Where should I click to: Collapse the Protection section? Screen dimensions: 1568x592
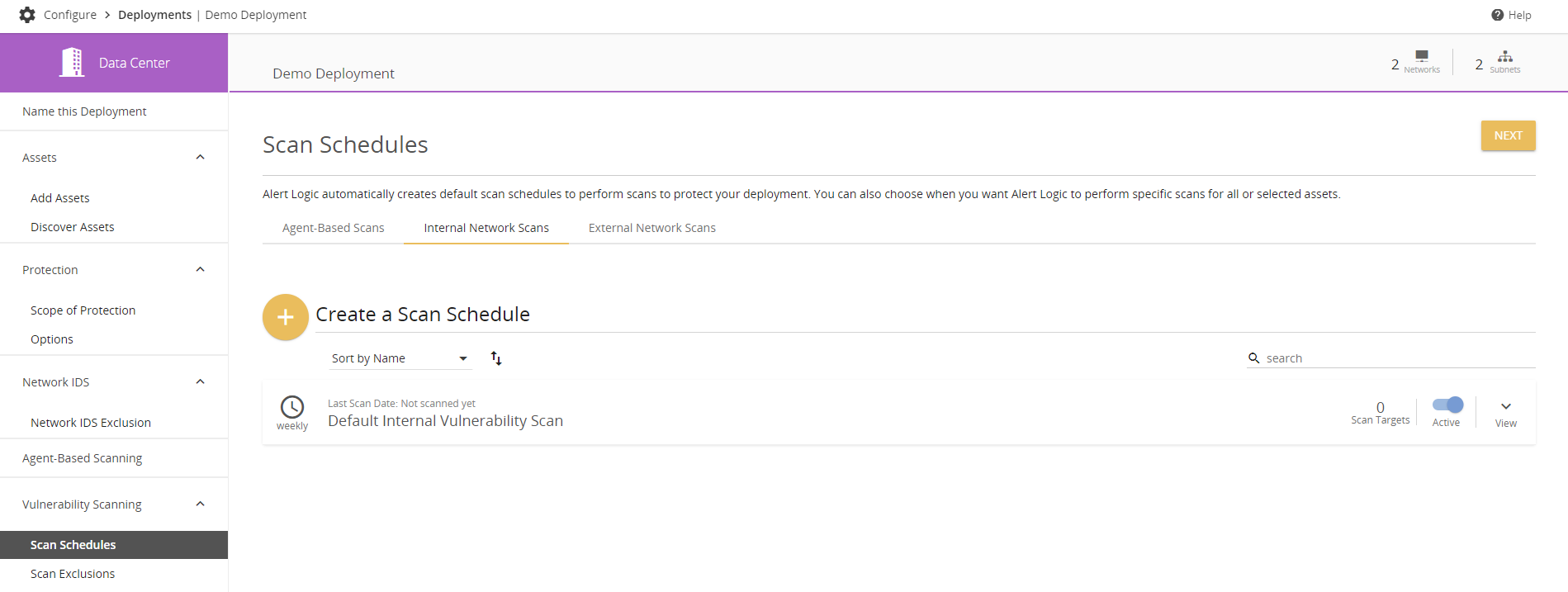click(200, 270)
